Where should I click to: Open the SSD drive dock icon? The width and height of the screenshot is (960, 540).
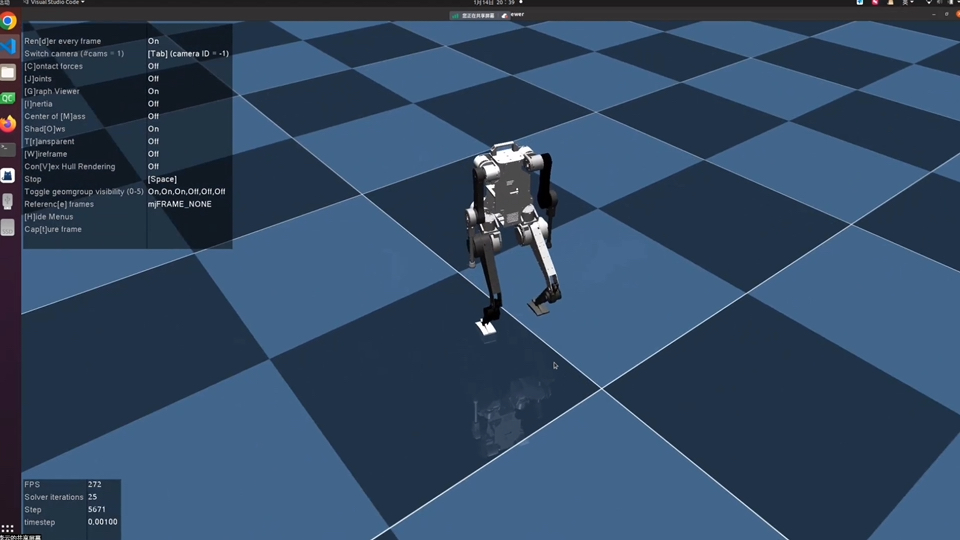(x=8, y=228)
